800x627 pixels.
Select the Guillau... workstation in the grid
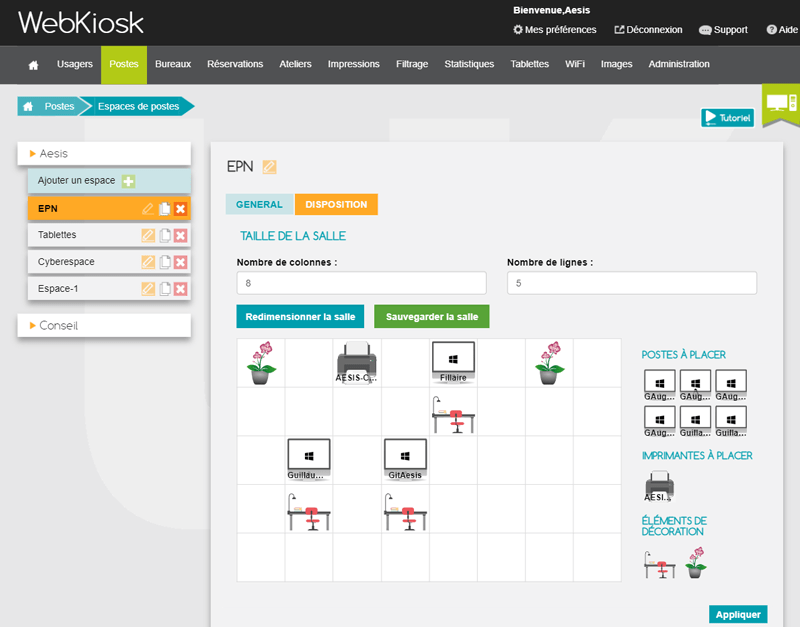click(x=309, y=459)
